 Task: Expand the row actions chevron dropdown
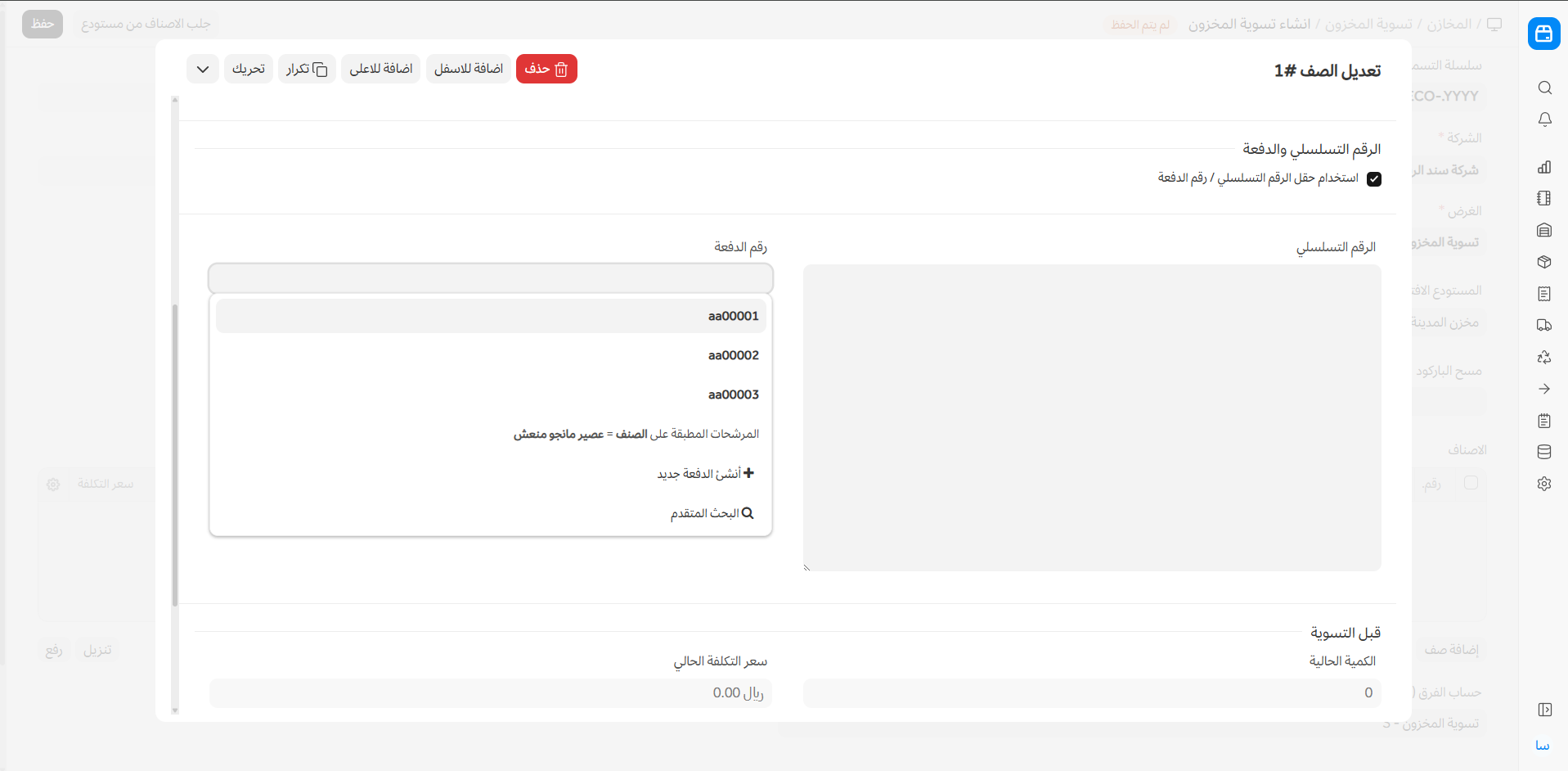click(x=203, y=69)
